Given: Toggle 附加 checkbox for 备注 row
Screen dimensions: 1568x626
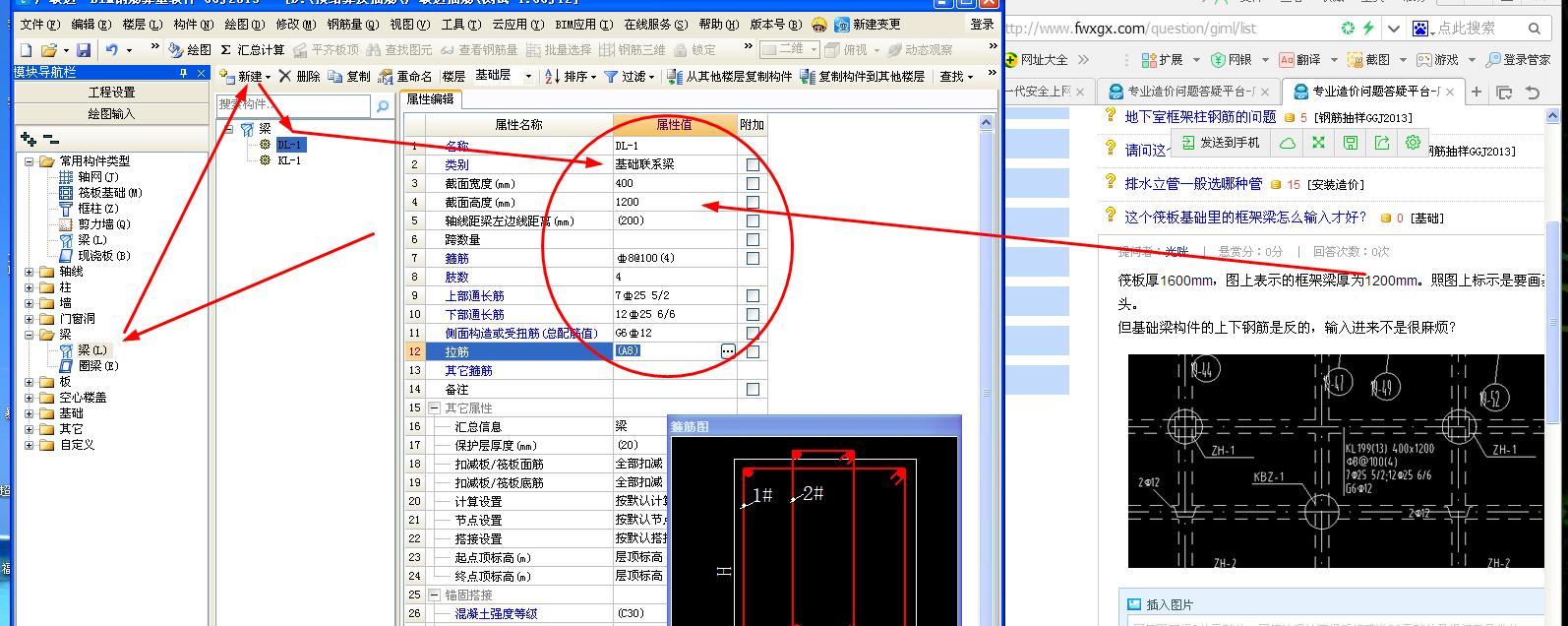Looking at the screenshot, I should coord(753,390).
